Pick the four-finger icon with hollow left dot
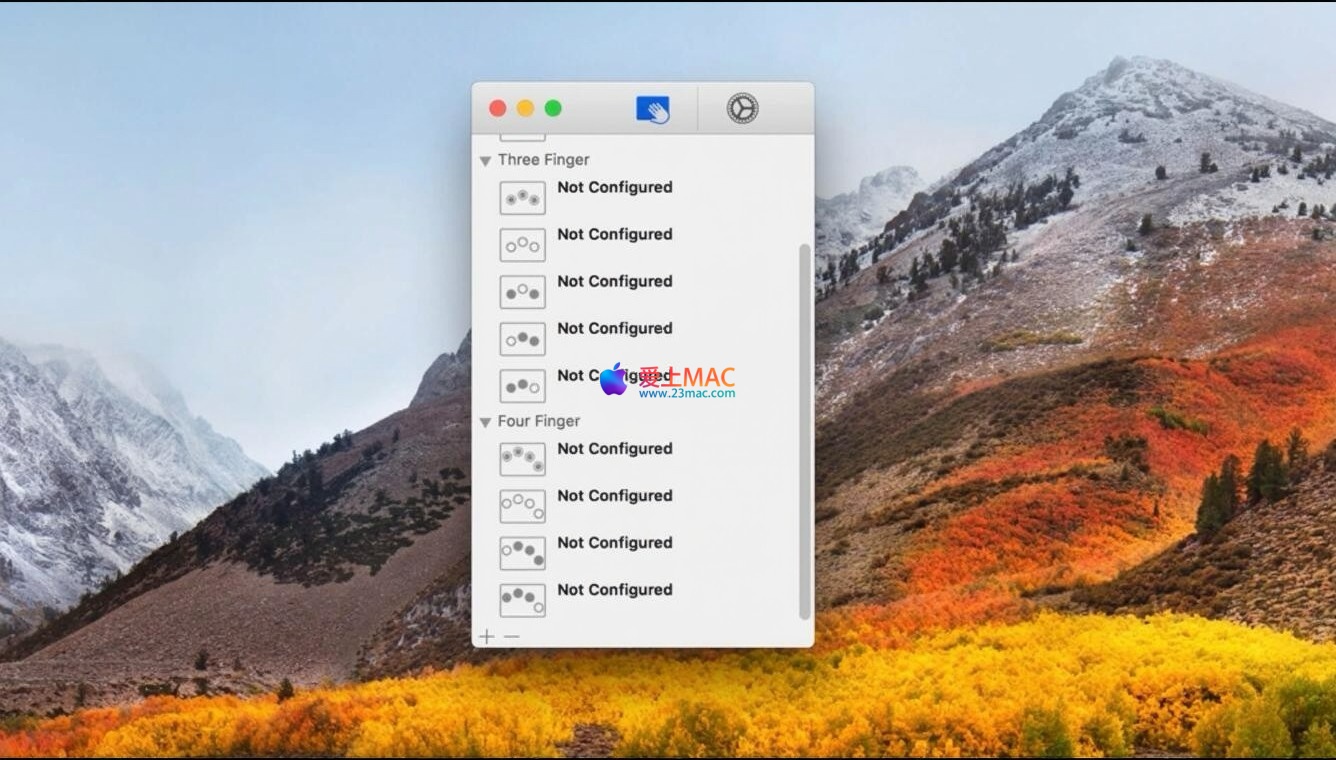 pos(522,553)
